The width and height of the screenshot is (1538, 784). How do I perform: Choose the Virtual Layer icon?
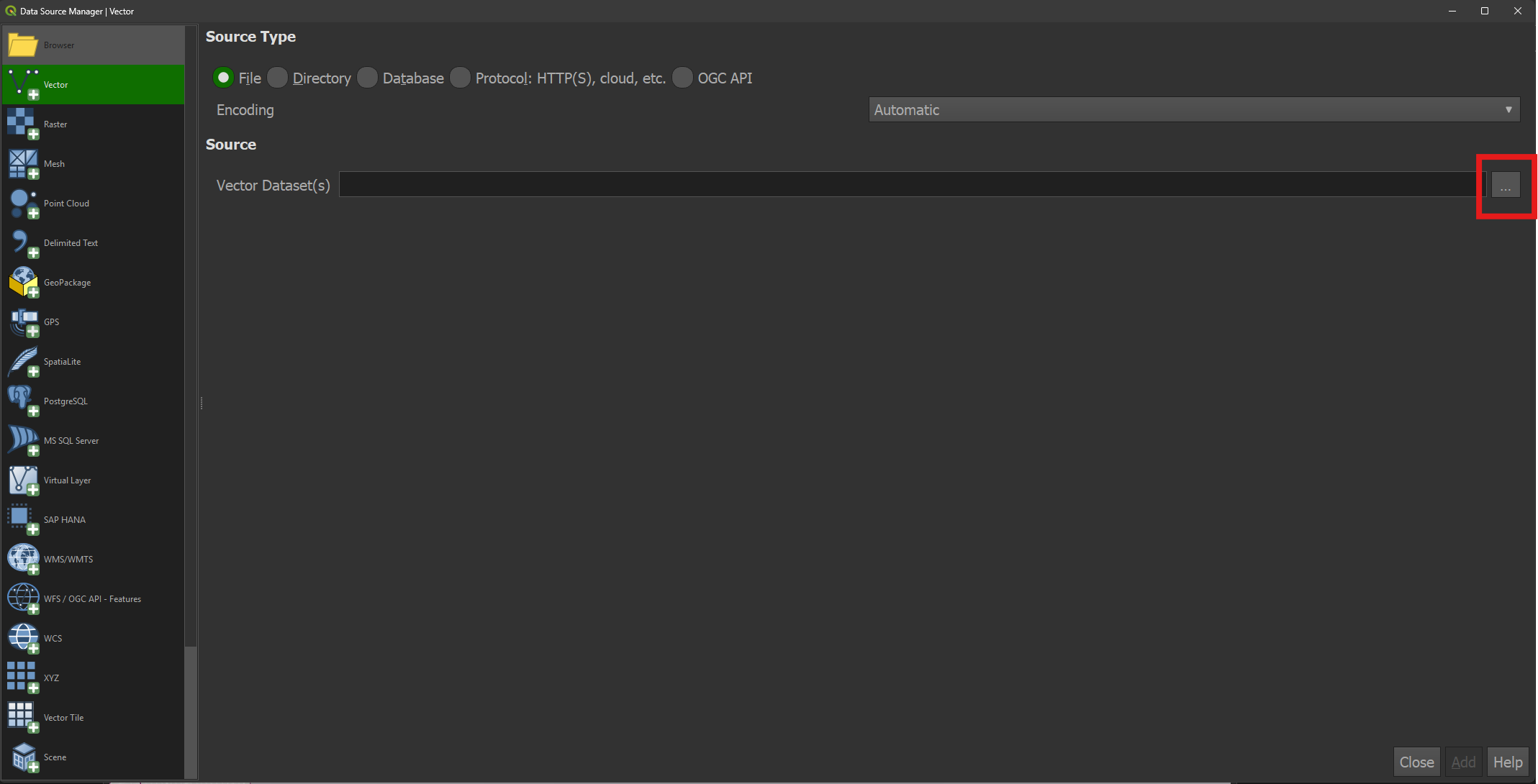[22, 480]
